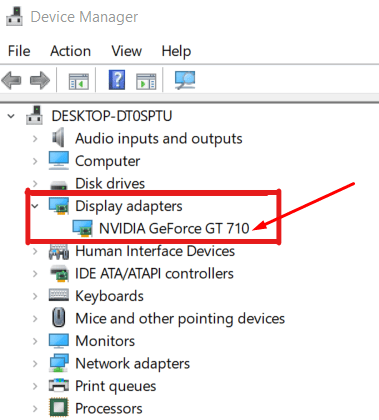Click the Device Manager title bar icon
379x420 pixels.
coord(14,16)
